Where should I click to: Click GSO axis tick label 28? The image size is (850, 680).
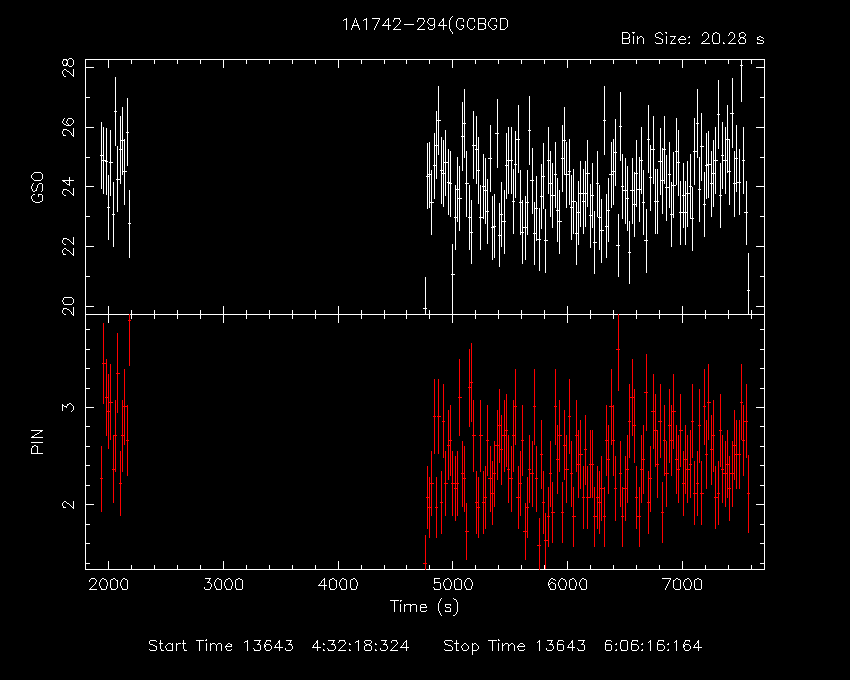69,68
